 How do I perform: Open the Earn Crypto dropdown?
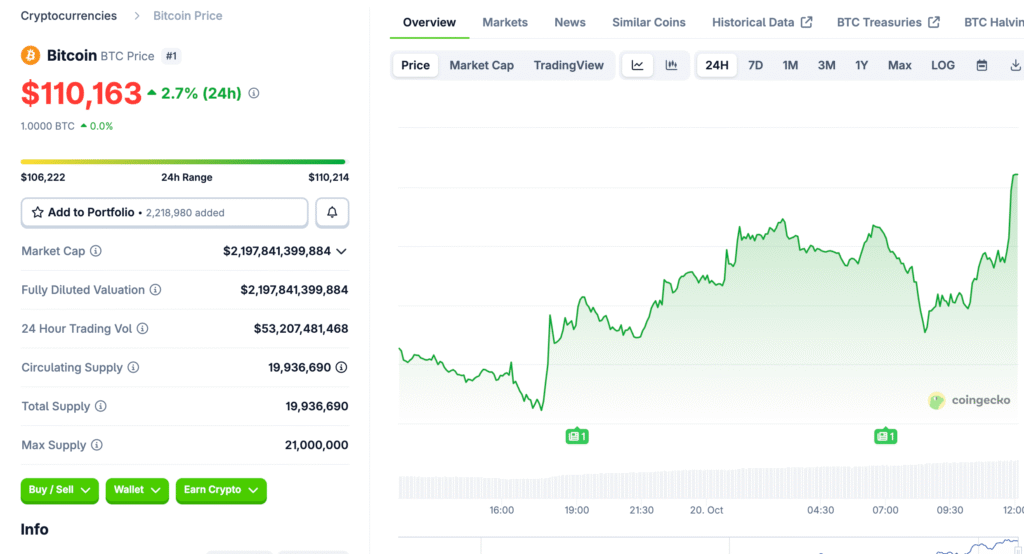click(221, 490)
